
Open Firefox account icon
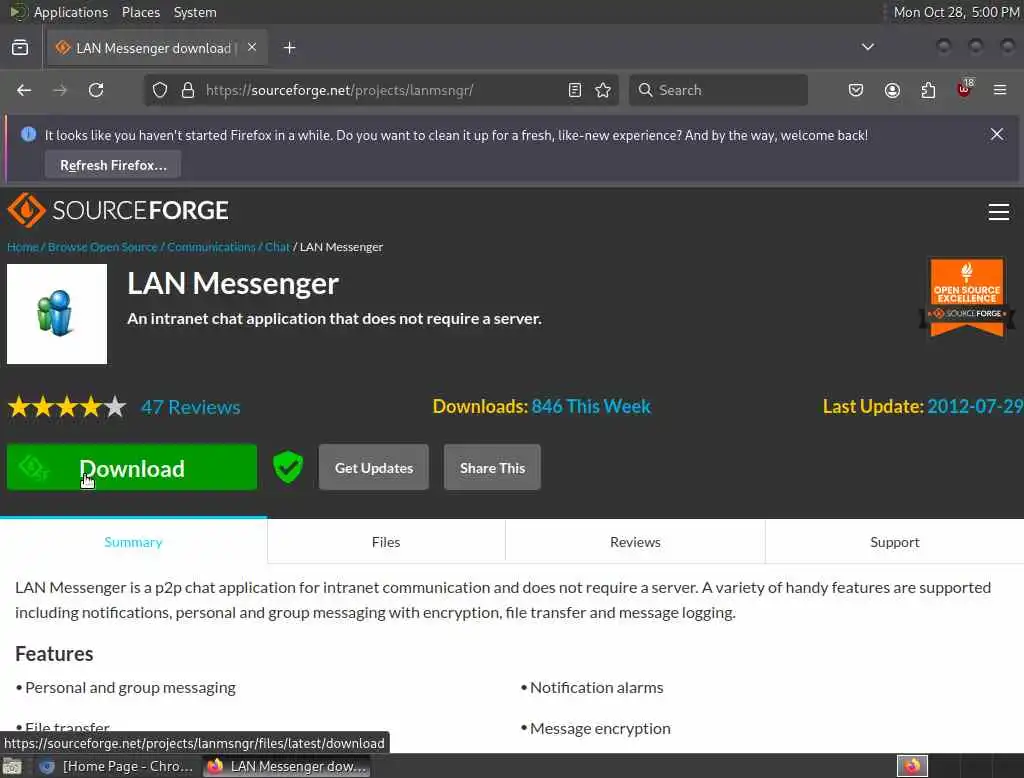(892, 90)
